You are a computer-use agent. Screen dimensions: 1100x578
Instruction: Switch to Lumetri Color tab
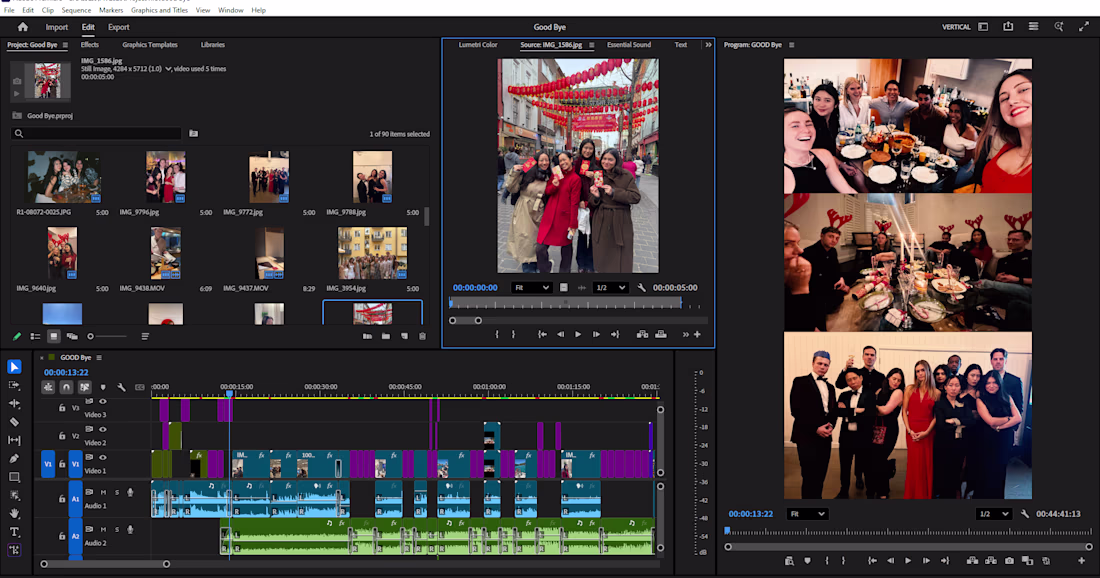tap(478, 45)
